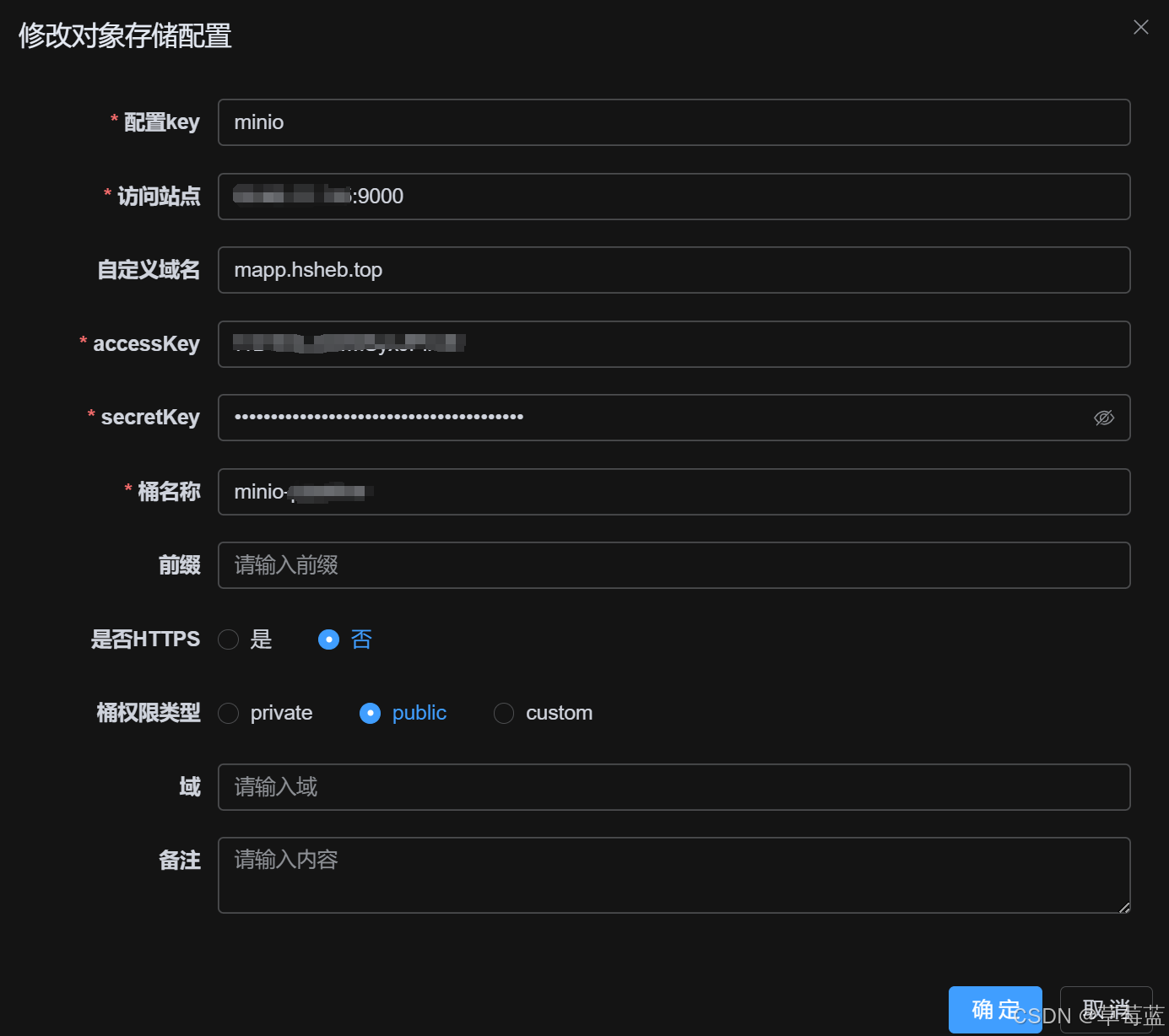Click the bucket name 桶名称 field
Screen dimensions: 1169x1036
674,492
